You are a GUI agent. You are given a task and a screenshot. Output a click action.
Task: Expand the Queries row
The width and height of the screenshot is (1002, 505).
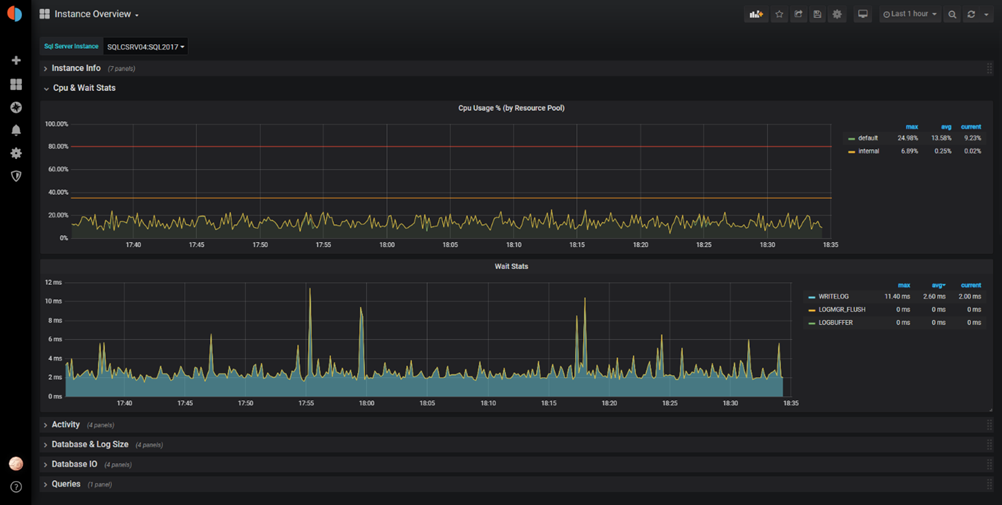click(x=66, y=484)
